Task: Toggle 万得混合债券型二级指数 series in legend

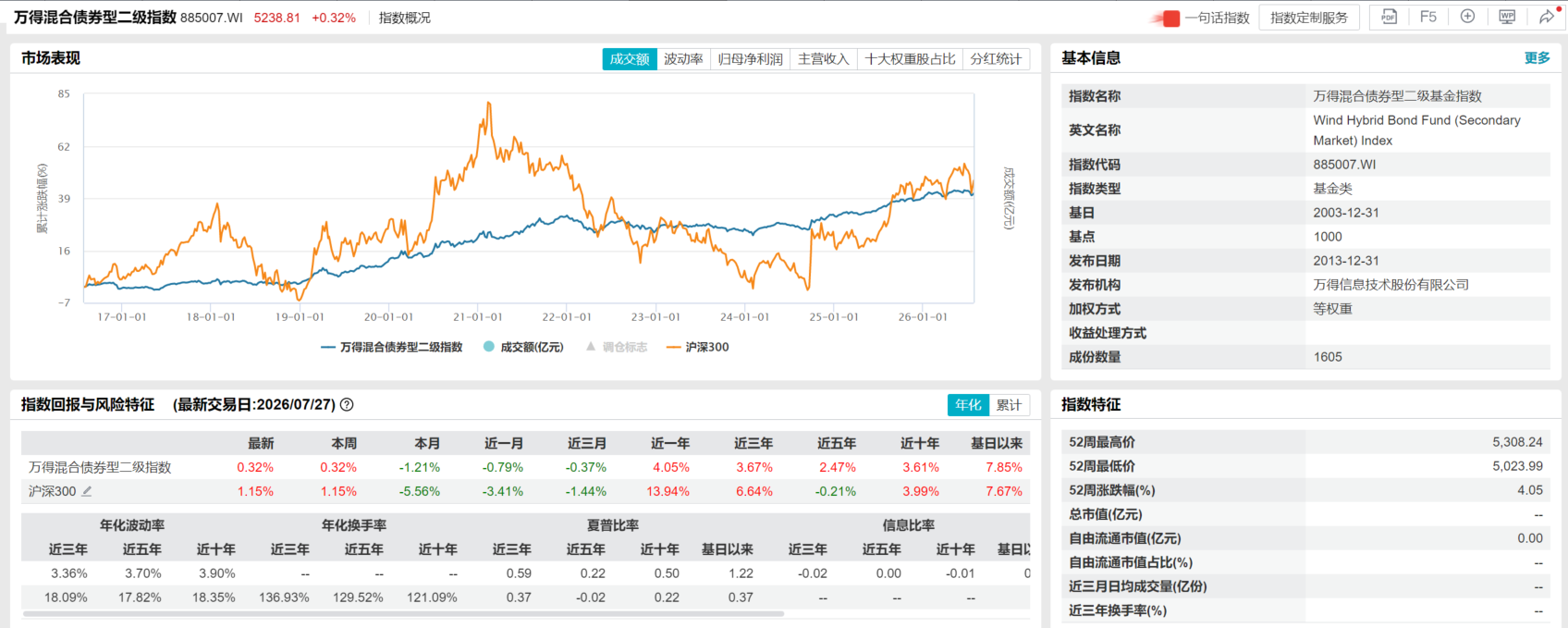Action: point(391,347)
